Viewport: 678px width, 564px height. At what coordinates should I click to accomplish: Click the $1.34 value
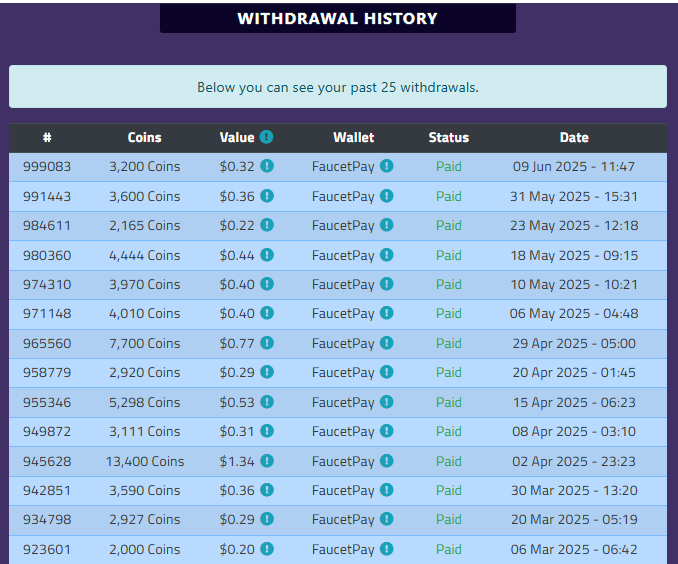coord(237,461)
